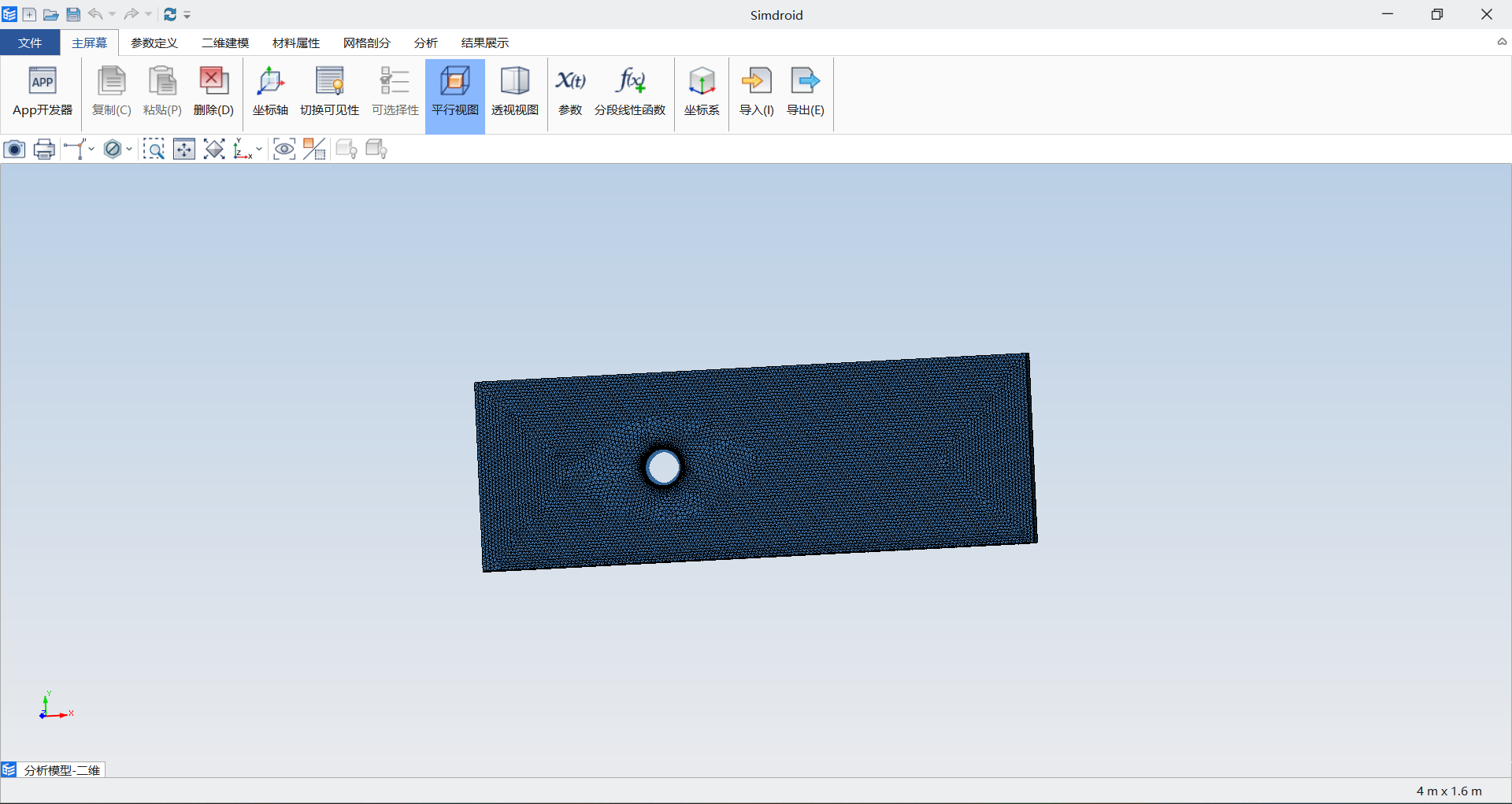Click the 复制(C) copy icon
Screen dimensions: 1512x804
[x=111, y=92]
